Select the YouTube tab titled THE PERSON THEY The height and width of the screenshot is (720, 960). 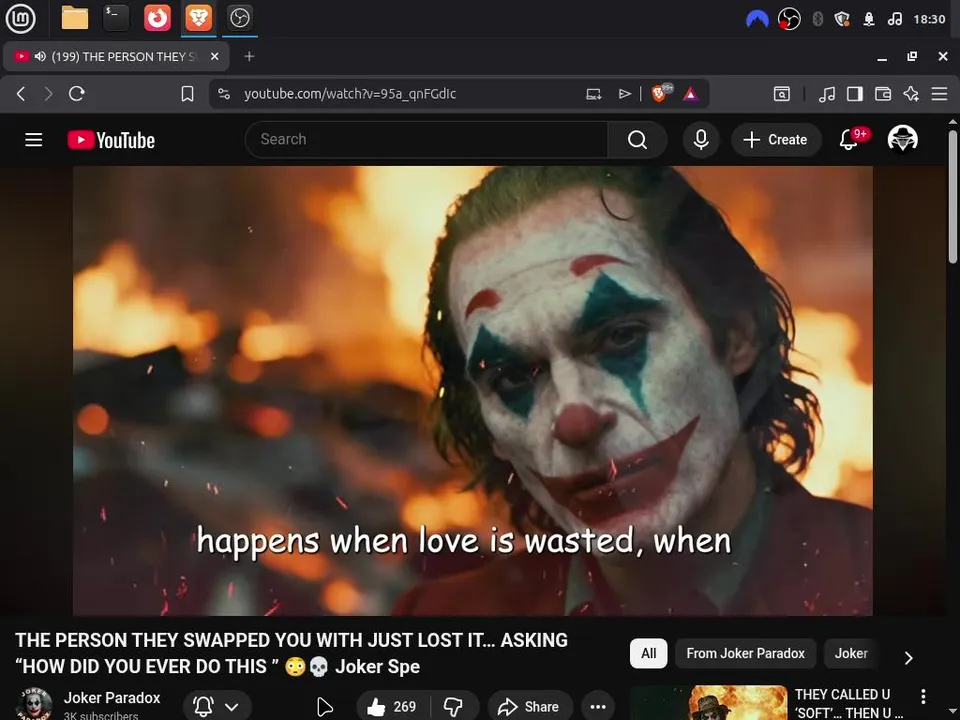click(x=116, y=57)
